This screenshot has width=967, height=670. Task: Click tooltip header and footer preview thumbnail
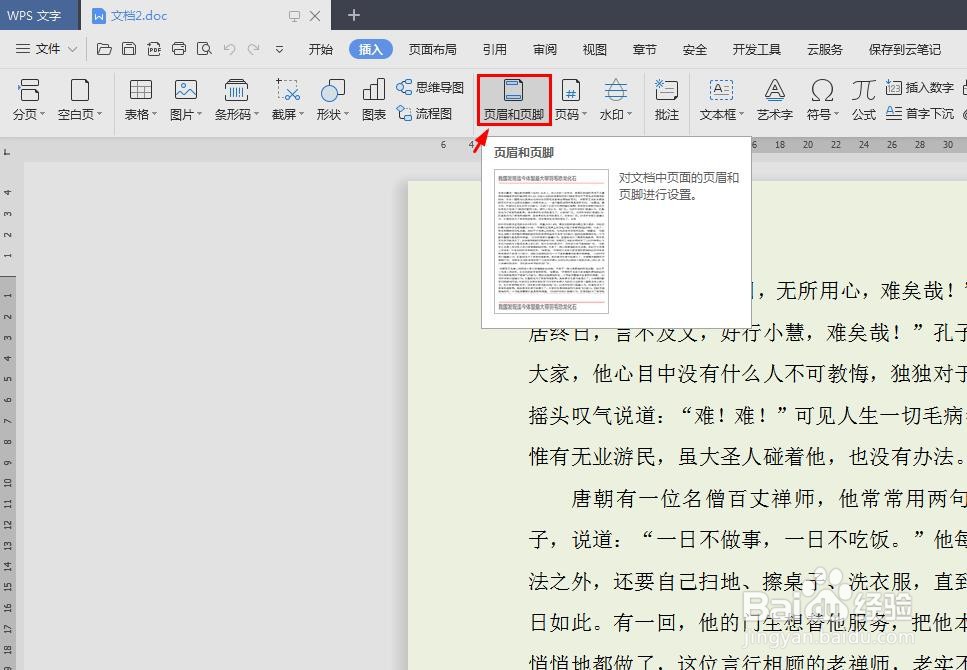point(551,242)
